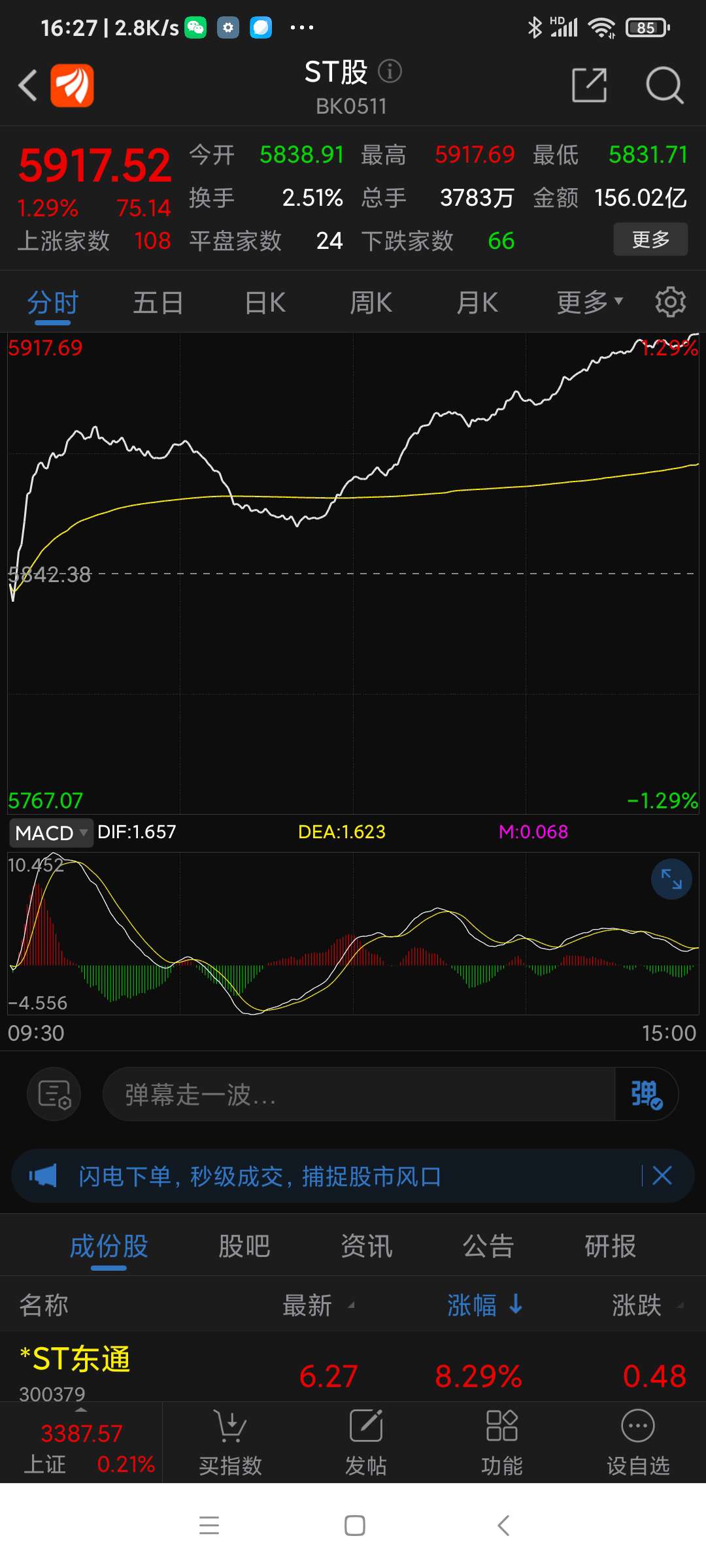Open the Eastmoney orange app logo
The height and width of the screenshot is (1568, 706).
(73, 85)
